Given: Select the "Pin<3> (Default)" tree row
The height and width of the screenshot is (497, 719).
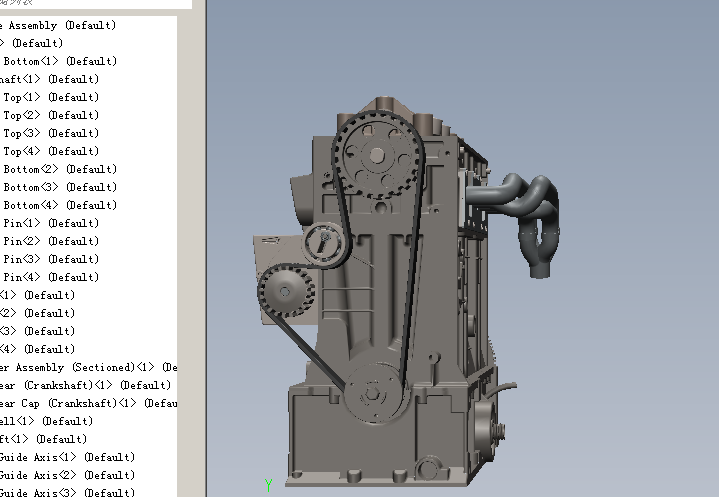Looking at the screenshot, I should [50, 259].
